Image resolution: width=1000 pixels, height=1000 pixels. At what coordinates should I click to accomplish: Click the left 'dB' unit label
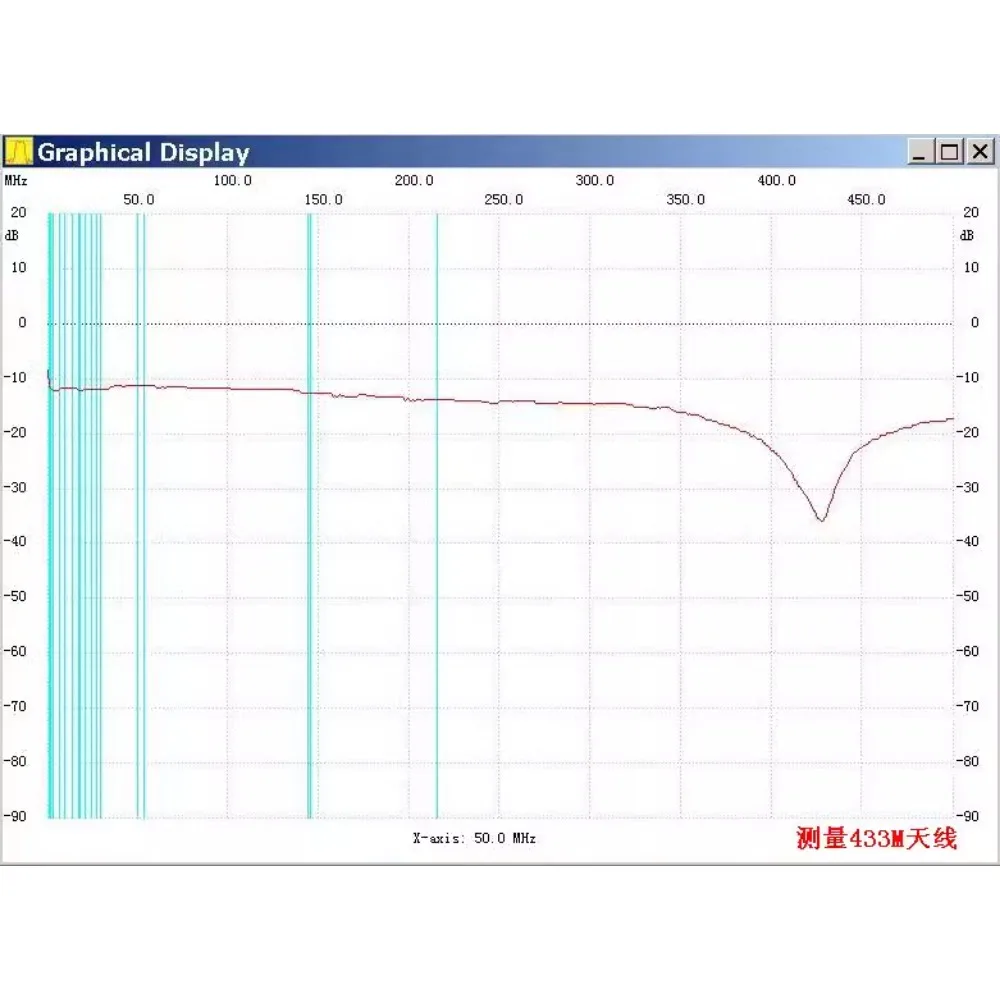click(x=11, y=235)
